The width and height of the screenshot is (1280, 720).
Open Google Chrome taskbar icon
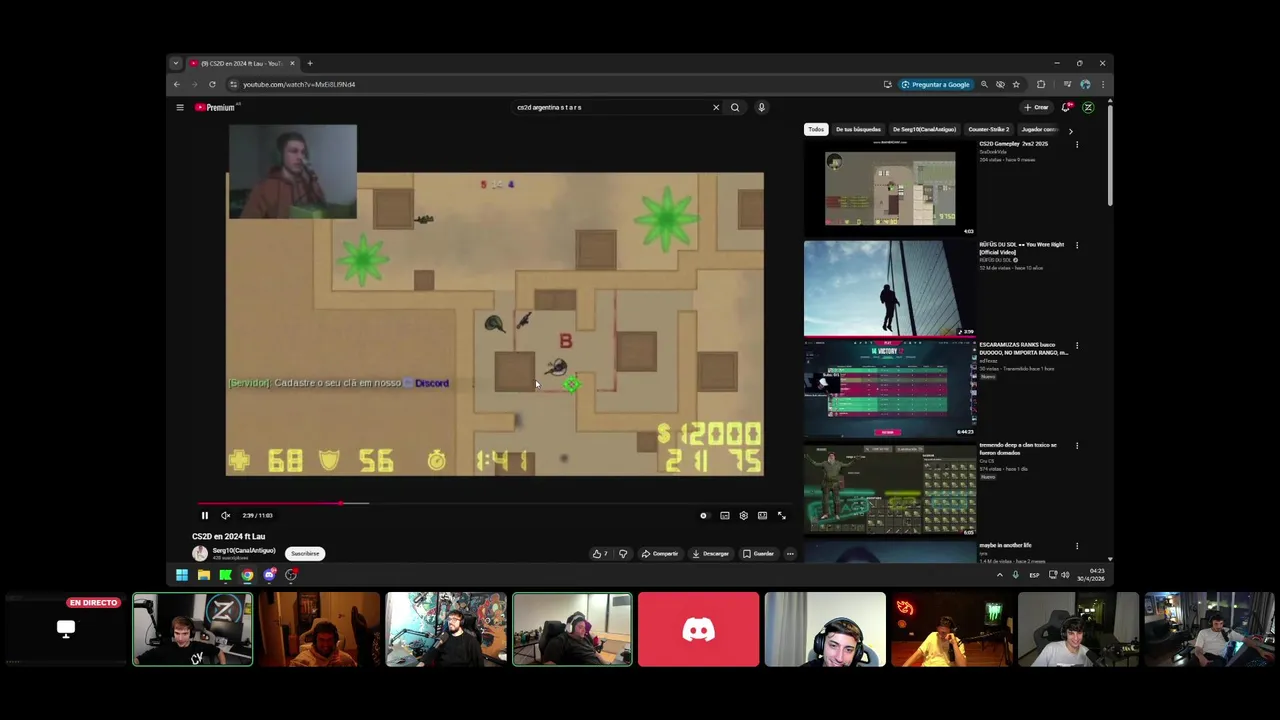click(x=247, y=575)
